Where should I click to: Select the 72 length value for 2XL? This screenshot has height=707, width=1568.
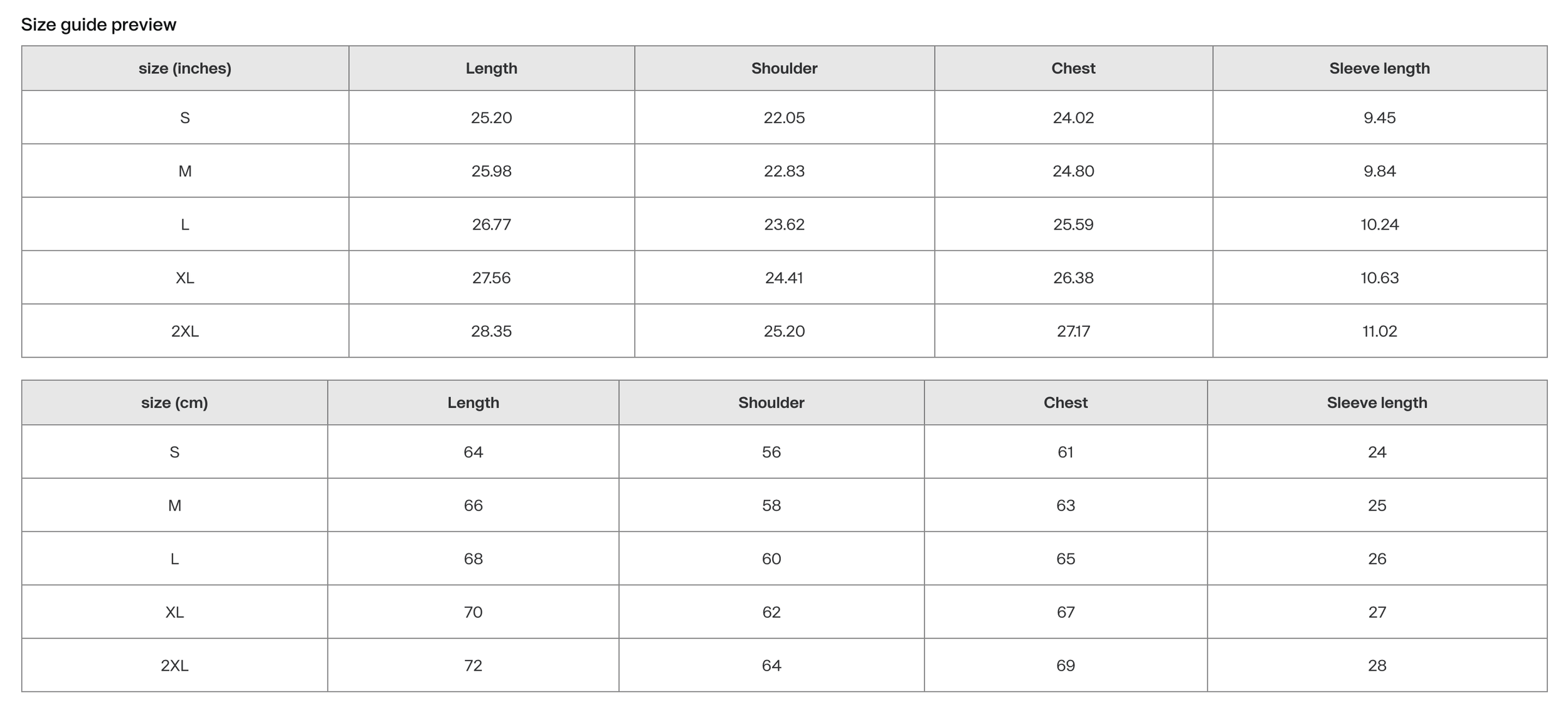[474, 665]
